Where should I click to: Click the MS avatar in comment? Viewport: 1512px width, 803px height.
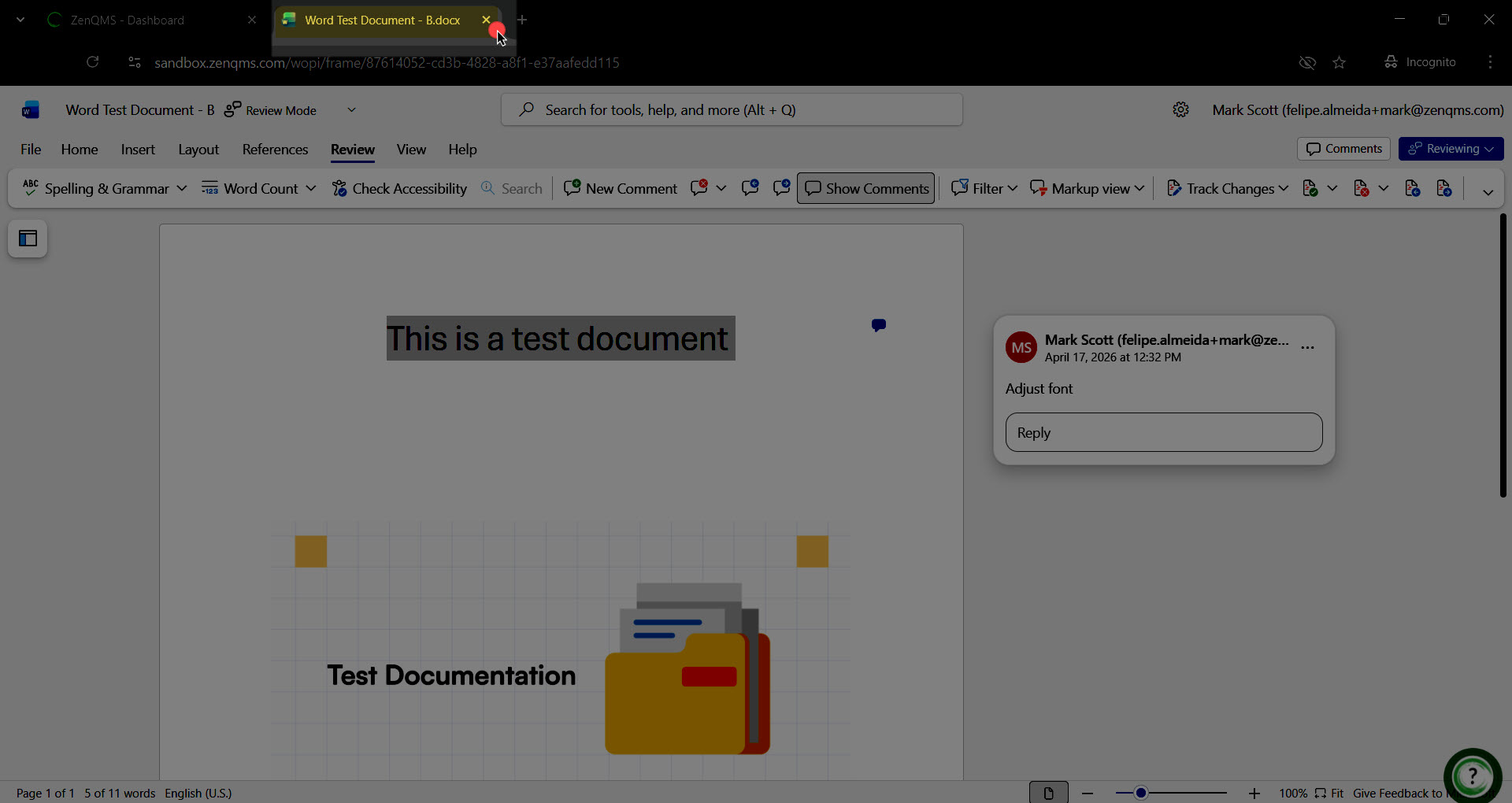tap(1021, 347)
